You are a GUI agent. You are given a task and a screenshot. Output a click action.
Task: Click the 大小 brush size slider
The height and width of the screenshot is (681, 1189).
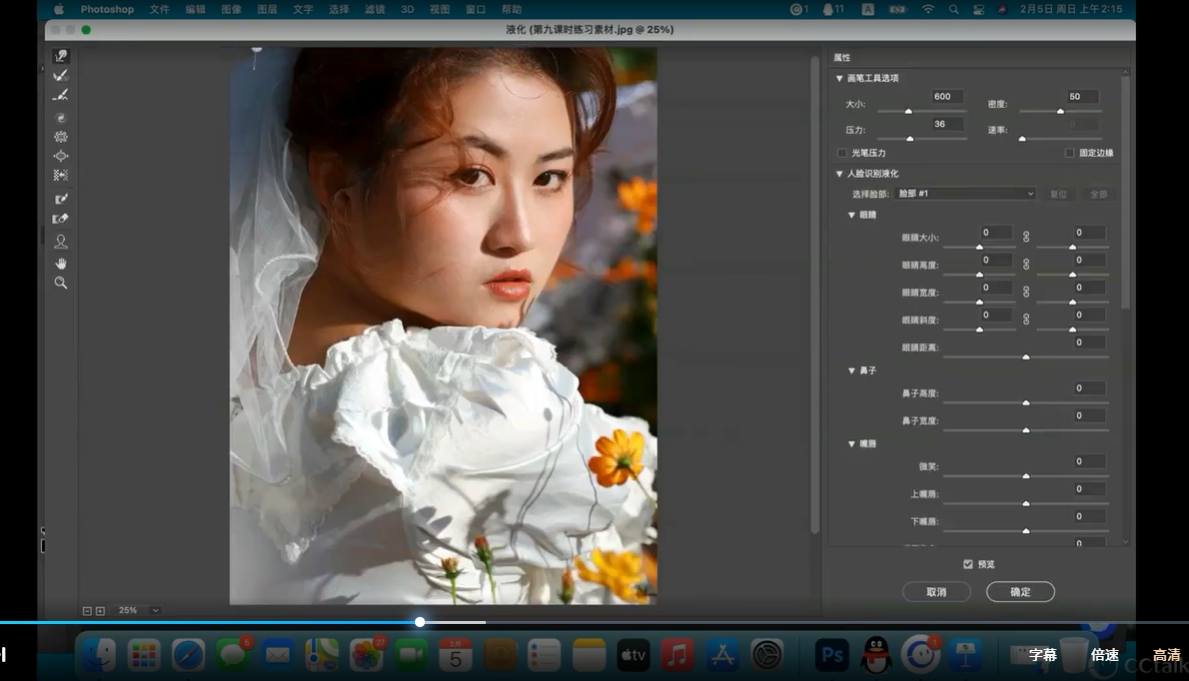pos(908,111)
